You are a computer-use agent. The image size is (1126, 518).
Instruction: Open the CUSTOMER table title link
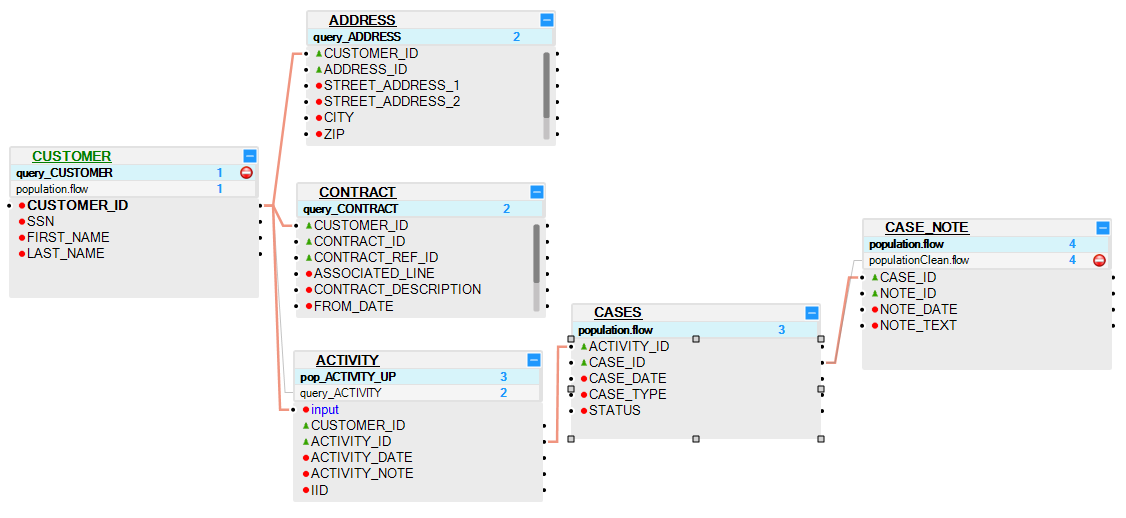click(71, 156)
